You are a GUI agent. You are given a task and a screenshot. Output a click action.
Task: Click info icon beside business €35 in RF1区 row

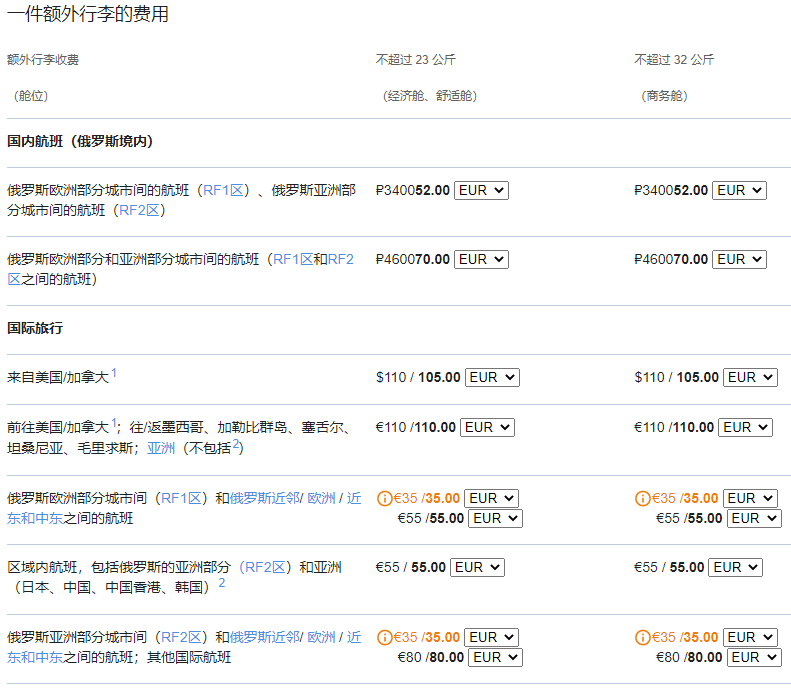pos(642,498)
